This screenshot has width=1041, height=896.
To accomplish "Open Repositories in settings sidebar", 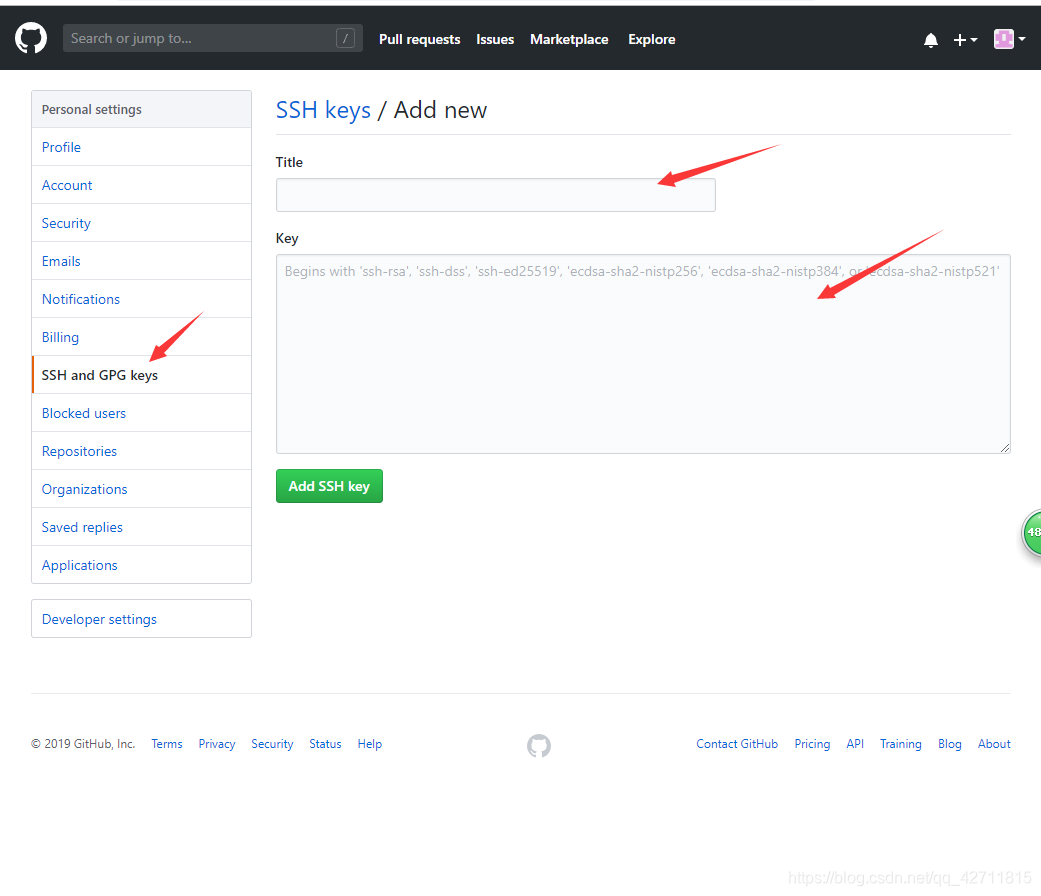I will click(x=141, y=451).
